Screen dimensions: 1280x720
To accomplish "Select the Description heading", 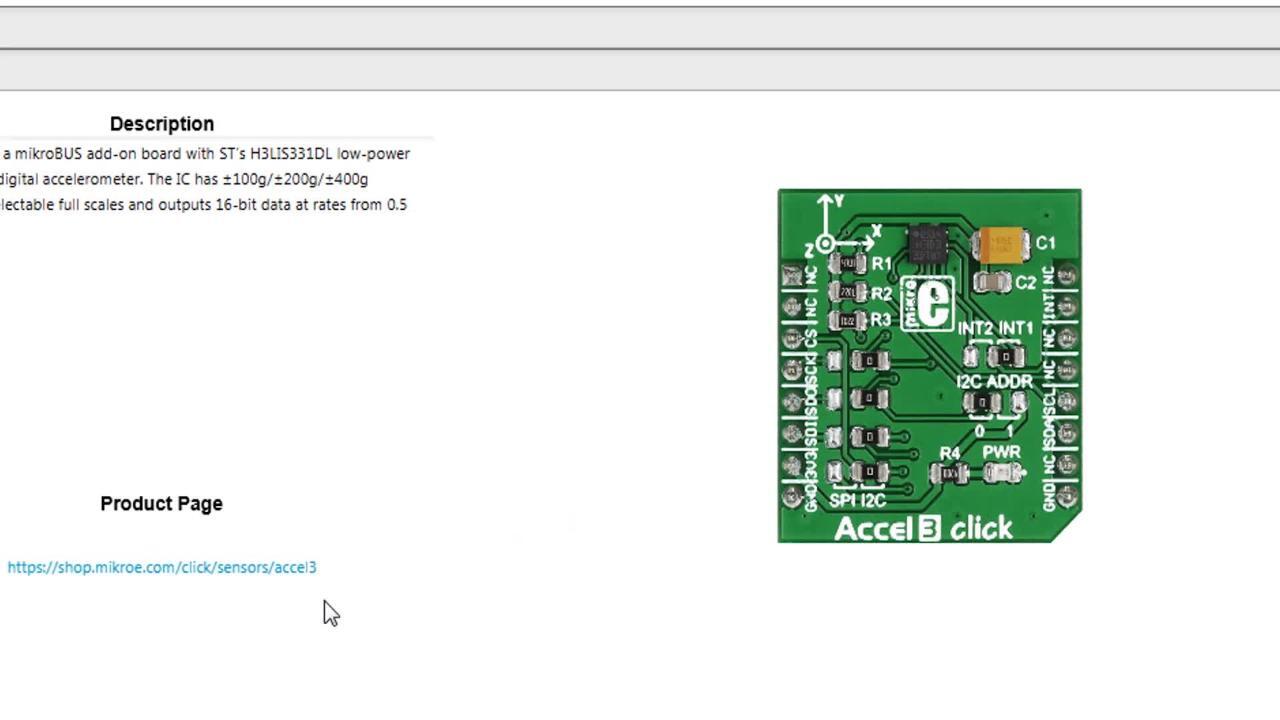I will [x=162, y=124].
